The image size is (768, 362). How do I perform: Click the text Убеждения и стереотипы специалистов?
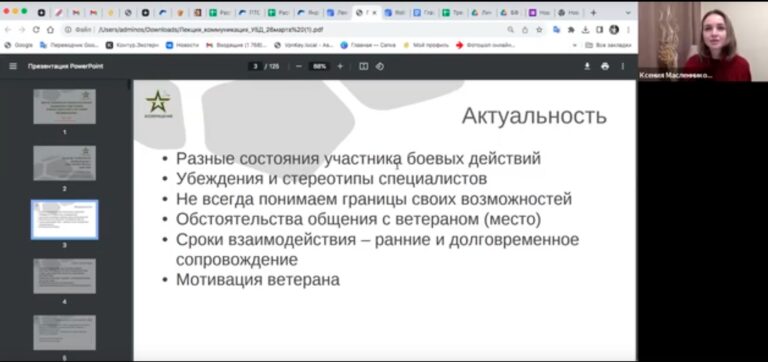point(332,179)
